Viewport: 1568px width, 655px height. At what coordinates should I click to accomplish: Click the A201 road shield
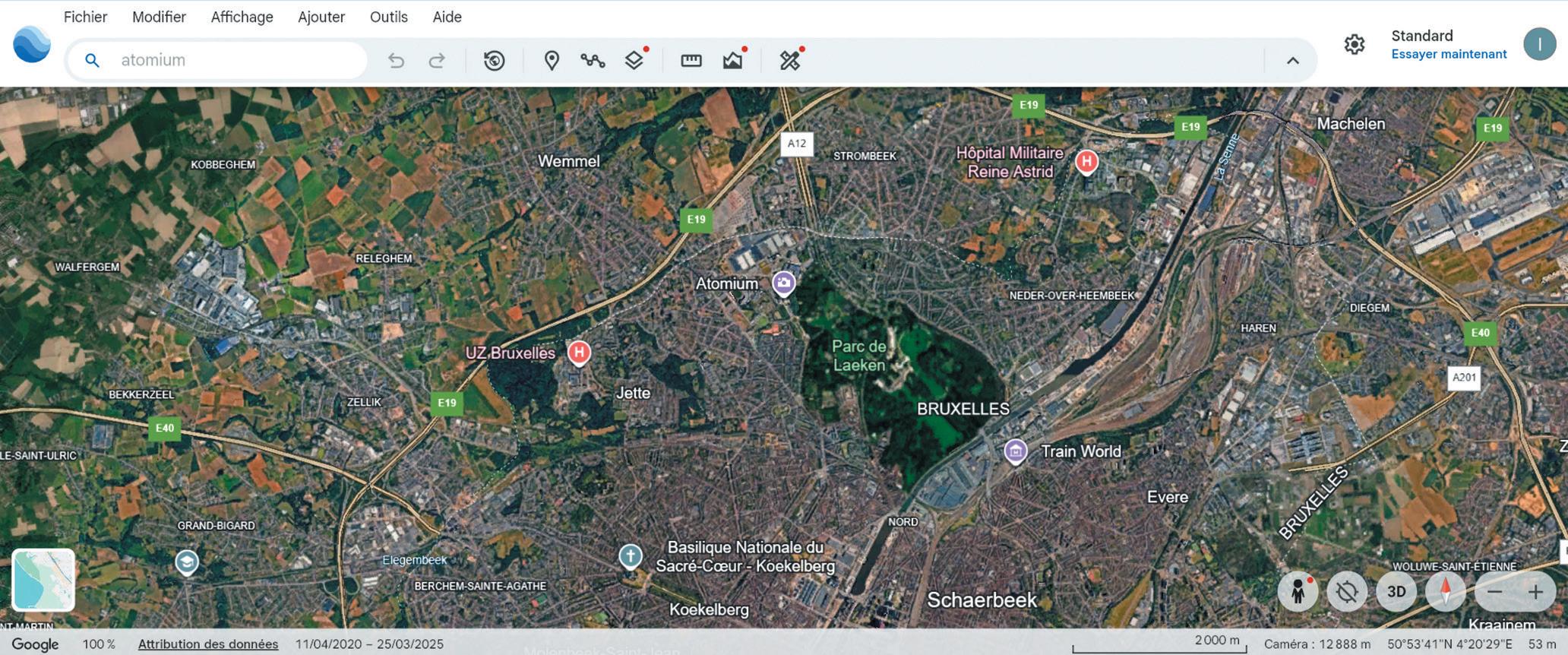click(1465, 378)
